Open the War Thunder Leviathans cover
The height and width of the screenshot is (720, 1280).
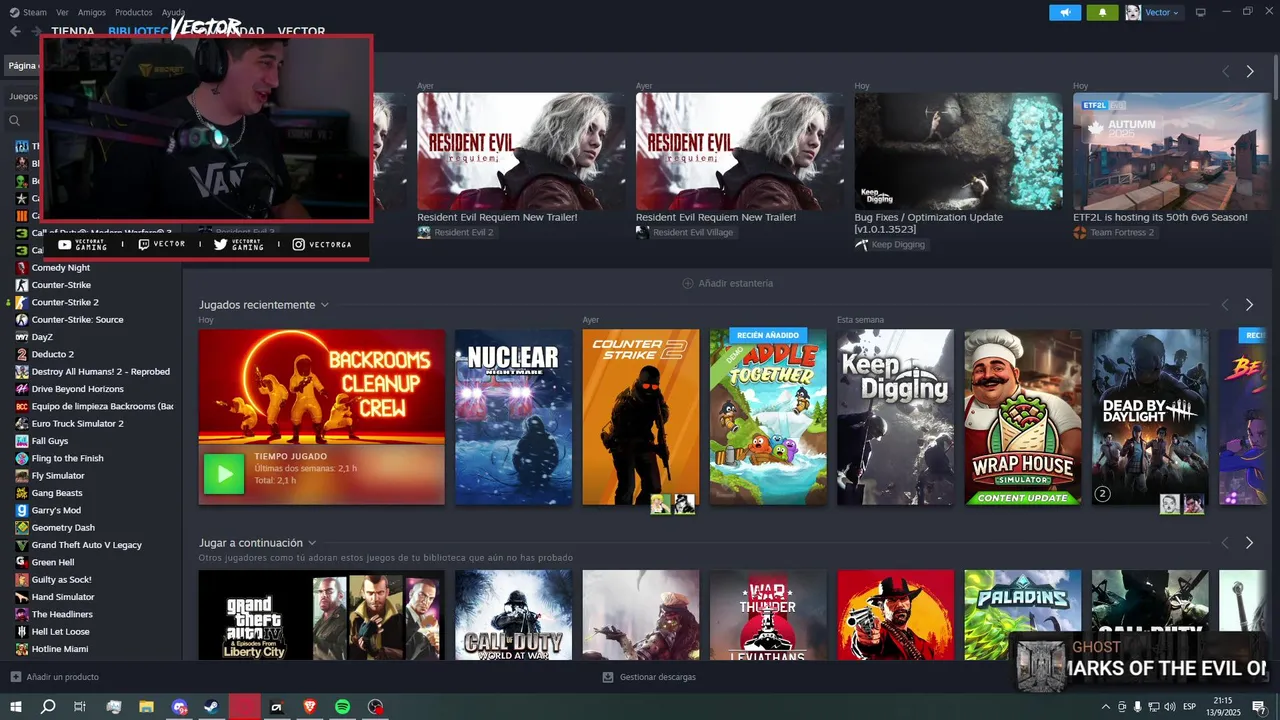pyautogui.click(x=768, y=614)
